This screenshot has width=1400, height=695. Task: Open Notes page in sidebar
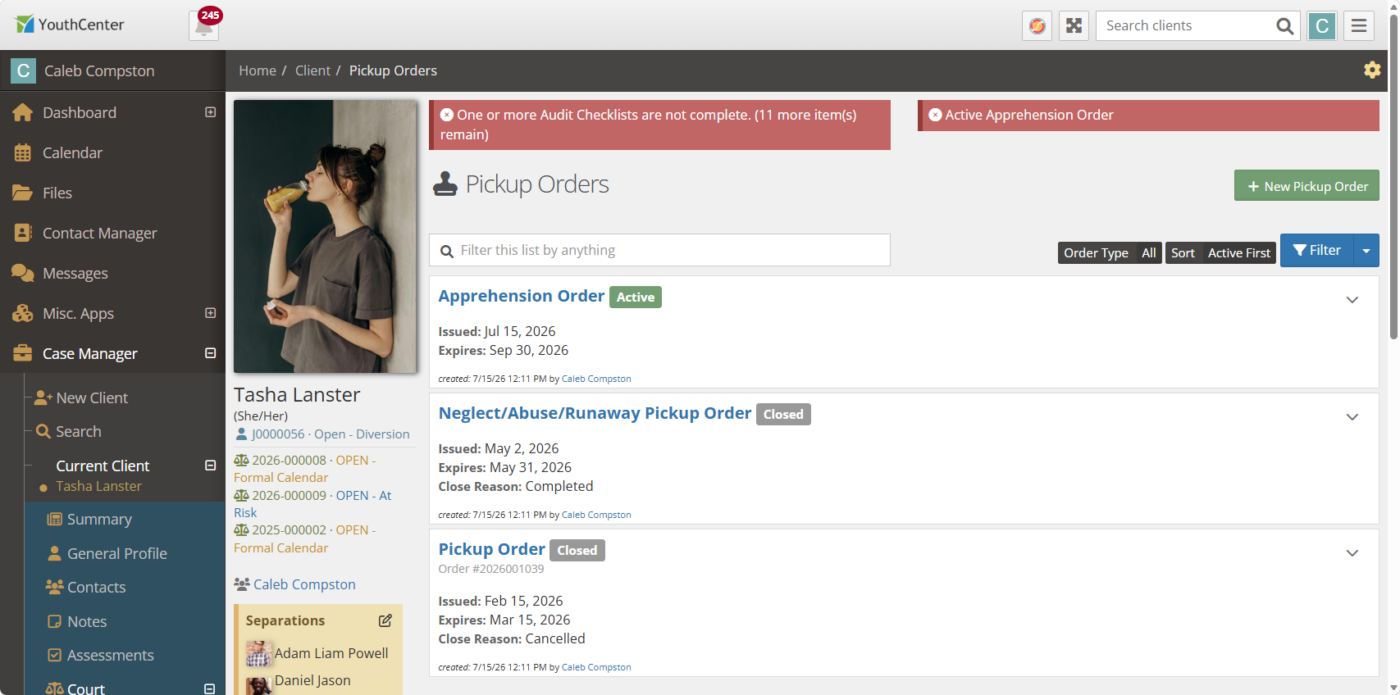pos(87,621)
